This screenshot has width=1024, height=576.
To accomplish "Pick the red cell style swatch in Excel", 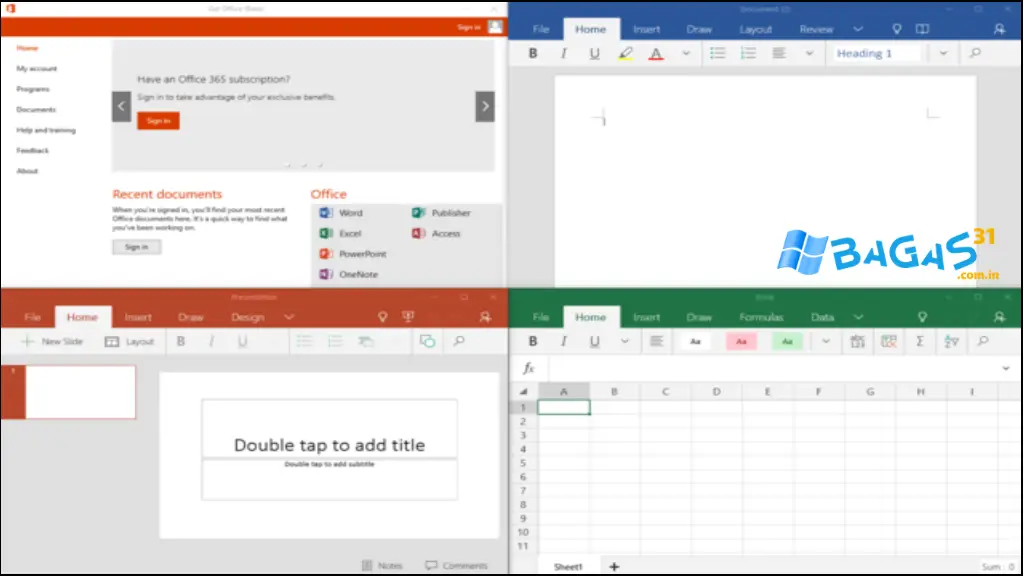I will (x=741, y=341).
